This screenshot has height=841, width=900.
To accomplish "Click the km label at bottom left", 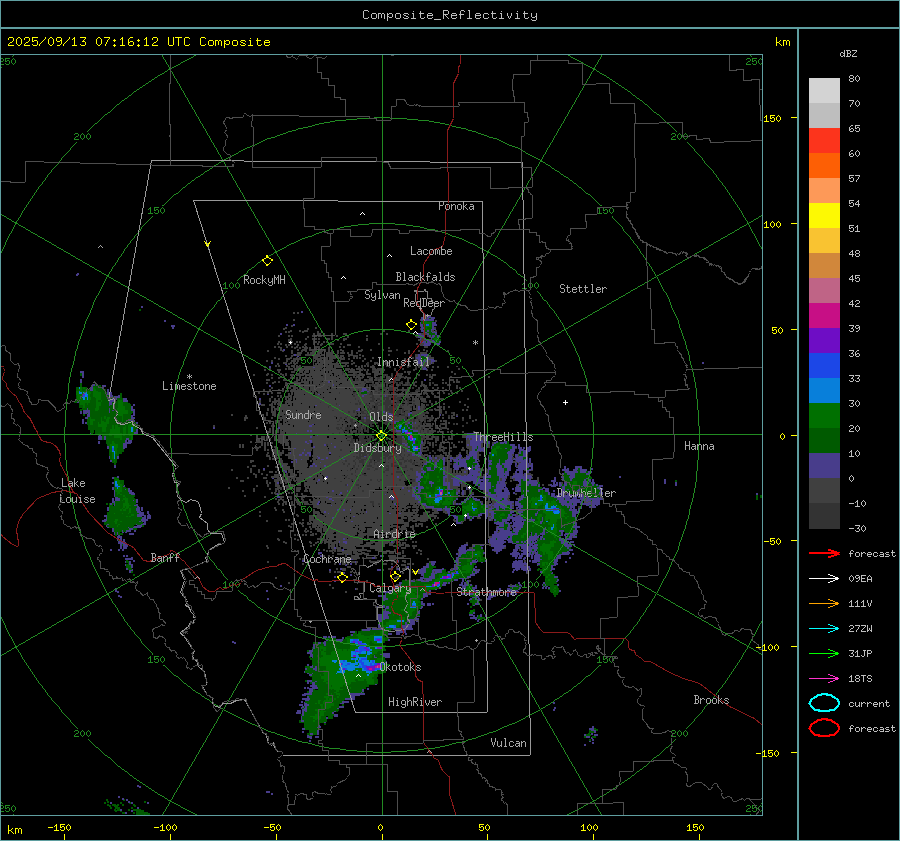I will click(x=14, y=830).
